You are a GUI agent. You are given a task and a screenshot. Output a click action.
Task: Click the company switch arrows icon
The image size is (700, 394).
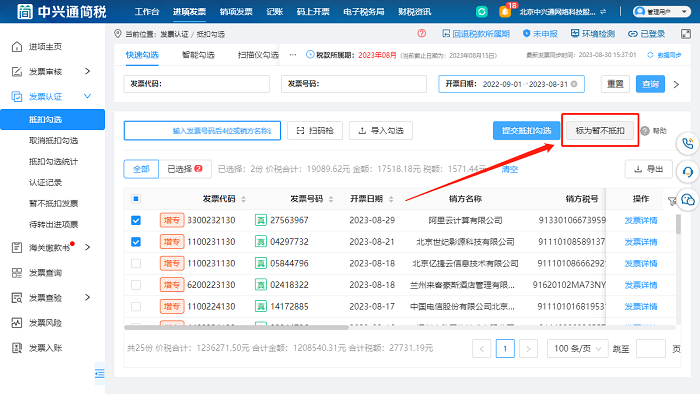point(603,12)
